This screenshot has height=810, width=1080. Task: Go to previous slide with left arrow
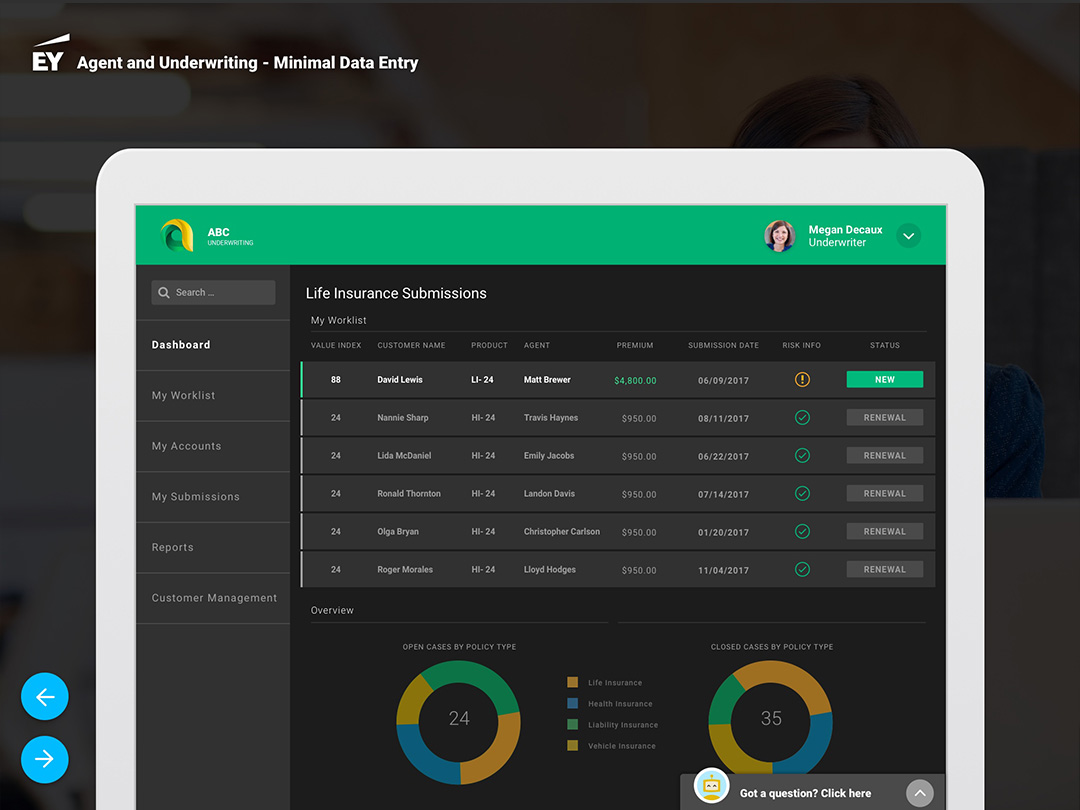45,697
